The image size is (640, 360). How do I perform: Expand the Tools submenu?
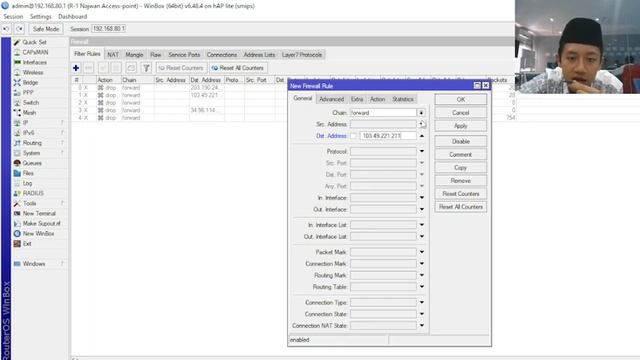point(62,203)
